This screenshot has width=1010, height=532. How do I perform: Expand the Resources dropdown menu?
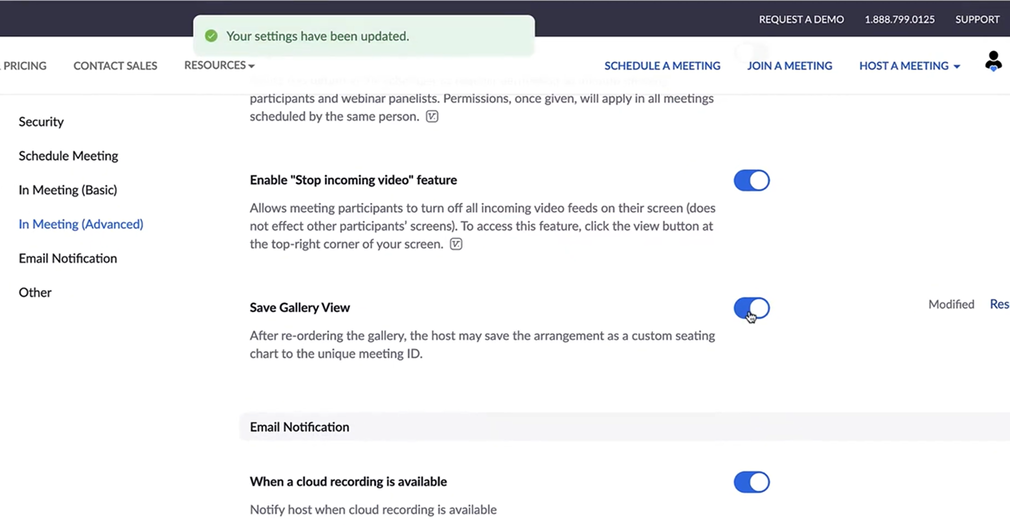[x=219, y=65]
